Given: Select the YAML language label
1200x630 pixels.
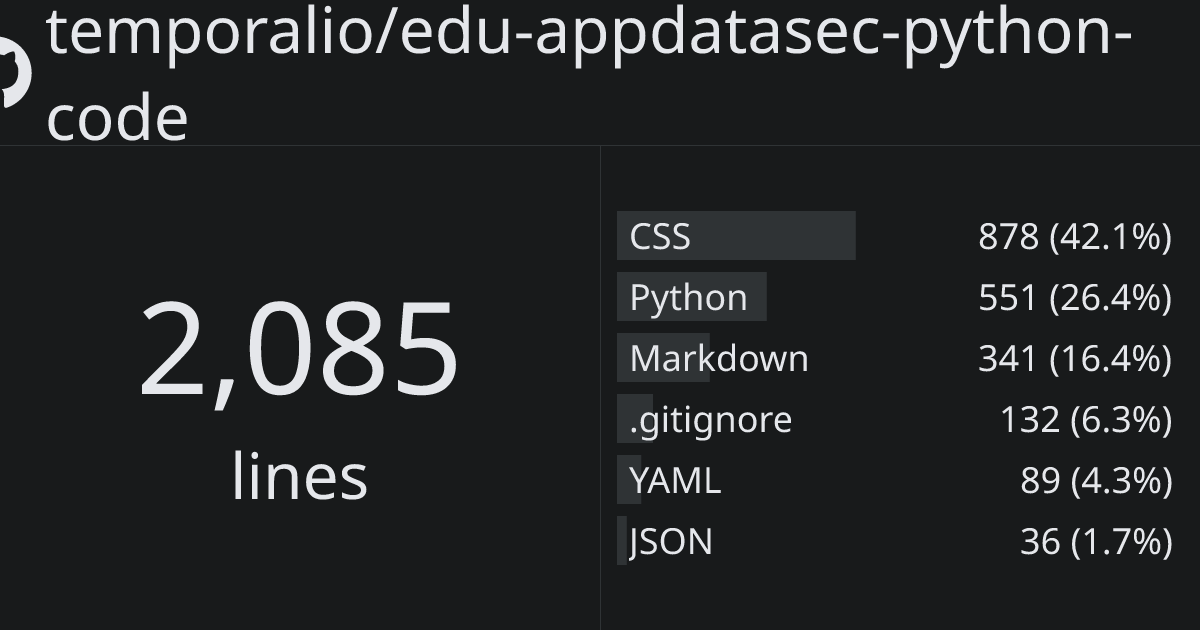Looking at the screenshot, I should click(675, 481).
